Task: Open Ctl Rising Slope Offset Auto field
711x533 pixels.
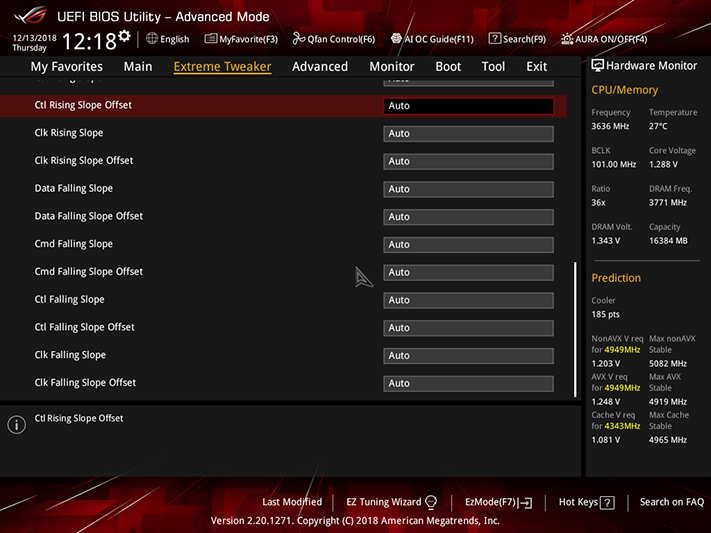Action: [468, 106]
